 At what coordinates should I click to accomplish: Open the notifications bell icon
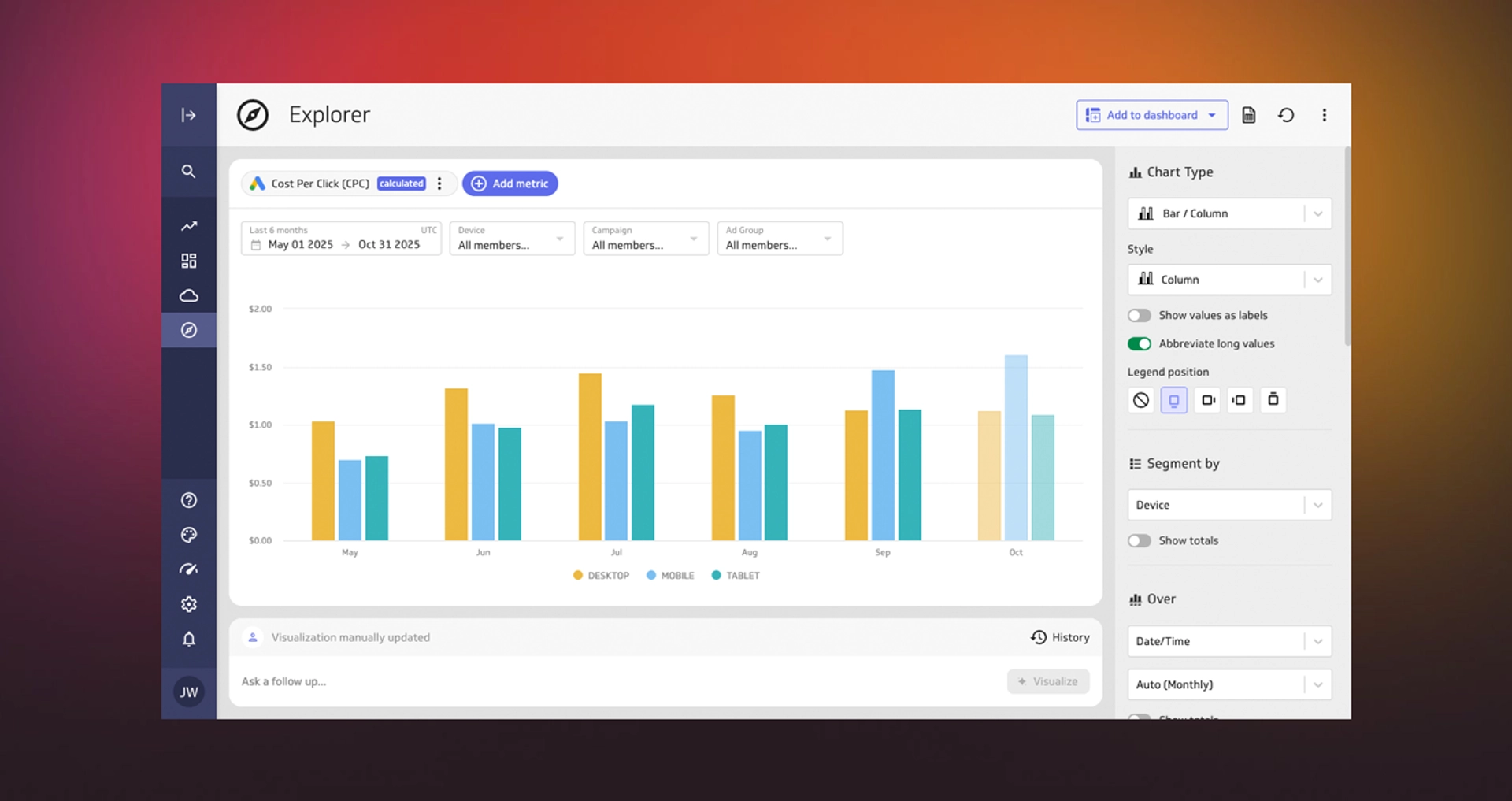188,639
